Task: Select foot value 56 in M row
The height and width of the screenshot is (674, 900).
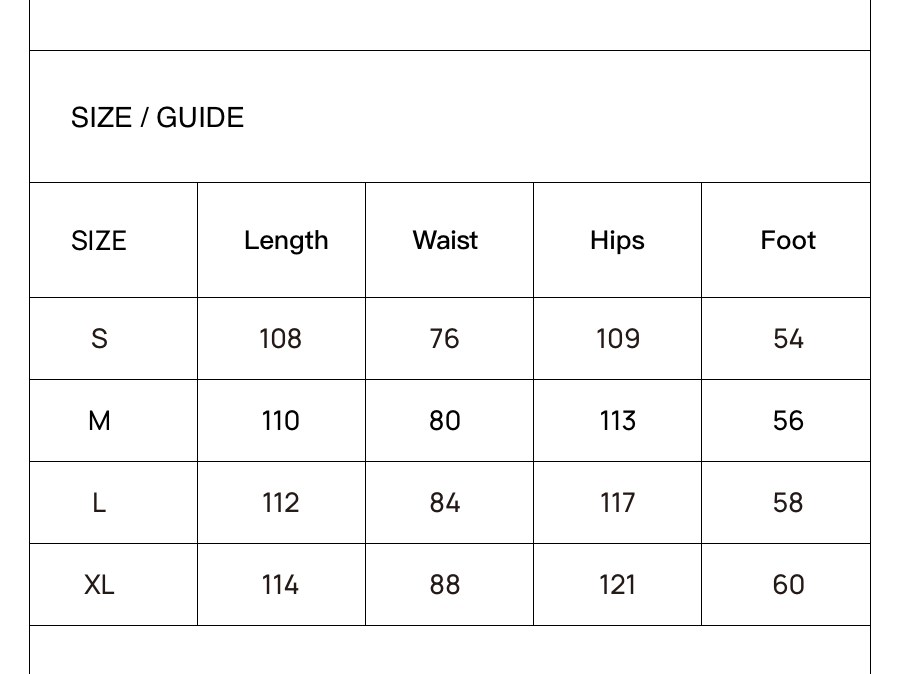Action: pyautogui.click(x=788, y=421)
